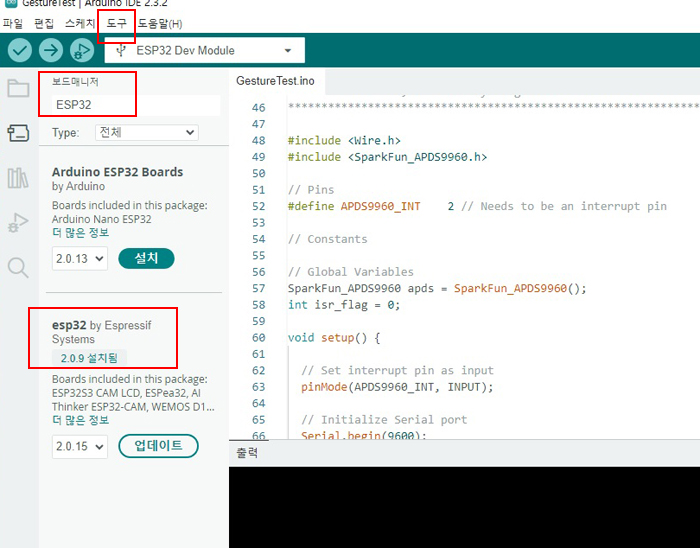Click line number 48 in the gutter

[258, 141]
